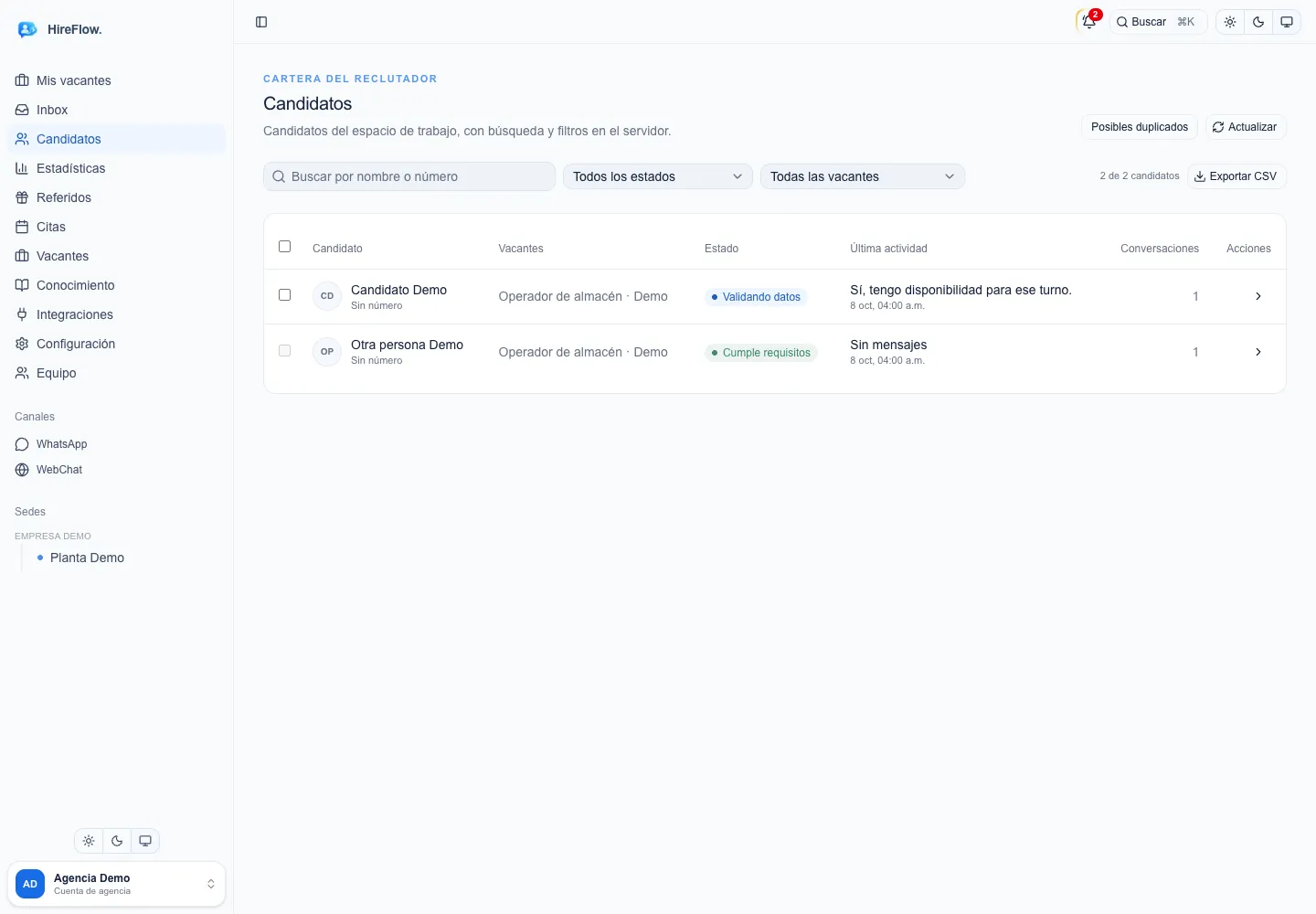Click Posibles duplicados button

pos(1140,127)
